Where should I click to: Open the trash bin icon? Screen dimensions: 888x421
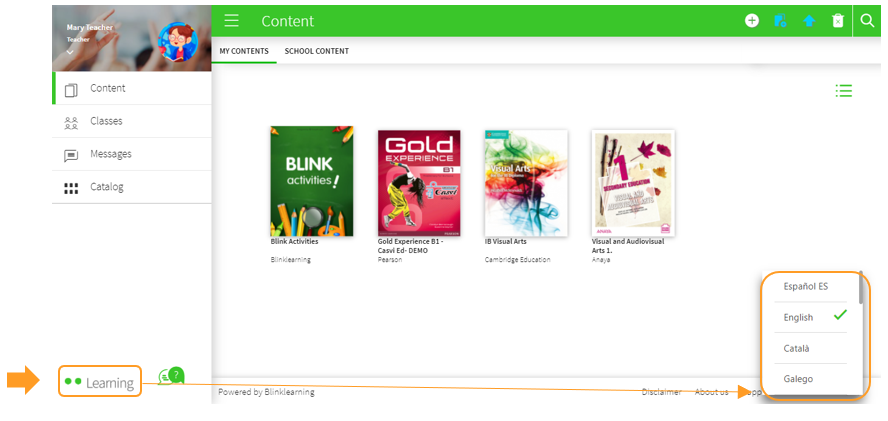(838, 21)
